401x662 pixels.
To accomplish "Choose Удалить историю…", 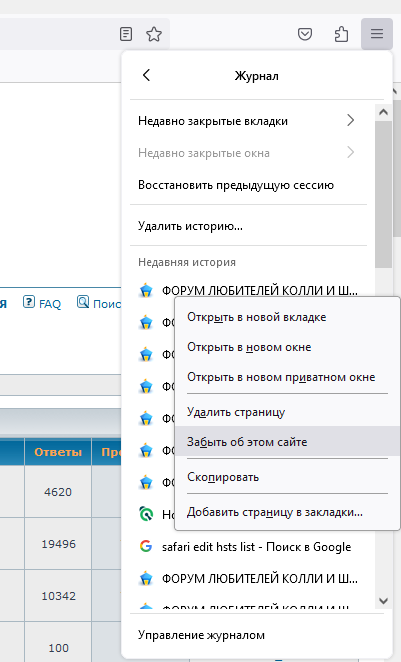I will (x=248, y=226).
